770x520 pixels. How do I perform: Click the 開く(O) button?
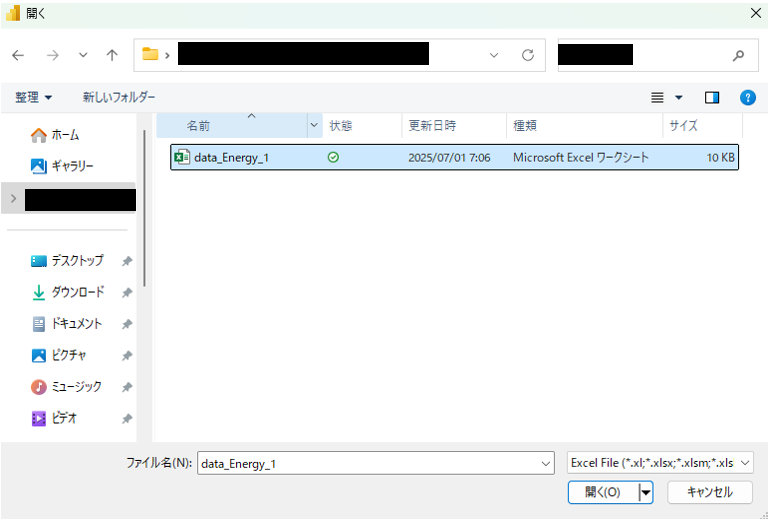(x=603, y=492)
